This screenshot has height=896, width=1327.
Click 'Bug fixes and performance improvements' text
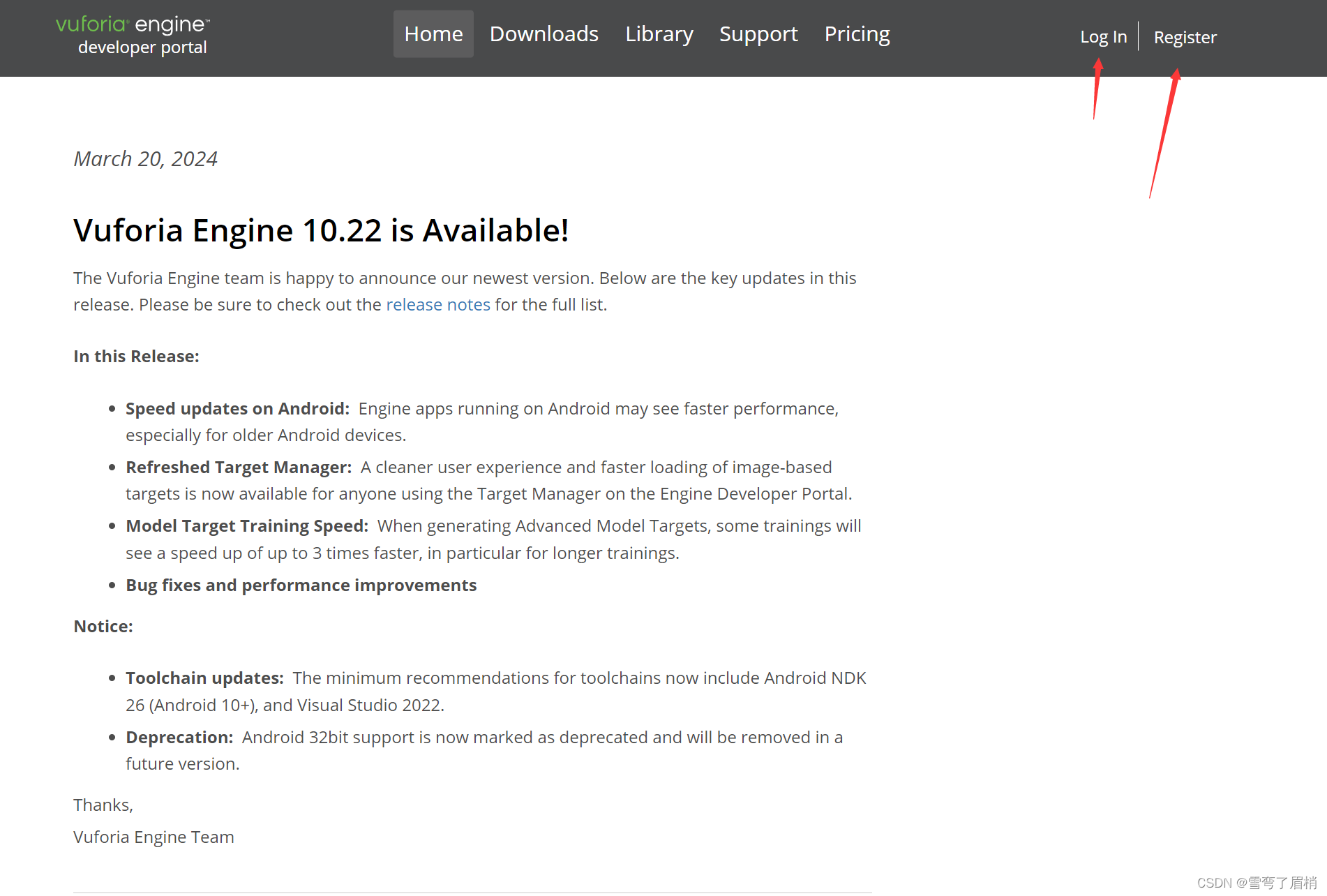pyautogui.click(x=301, y=585)
